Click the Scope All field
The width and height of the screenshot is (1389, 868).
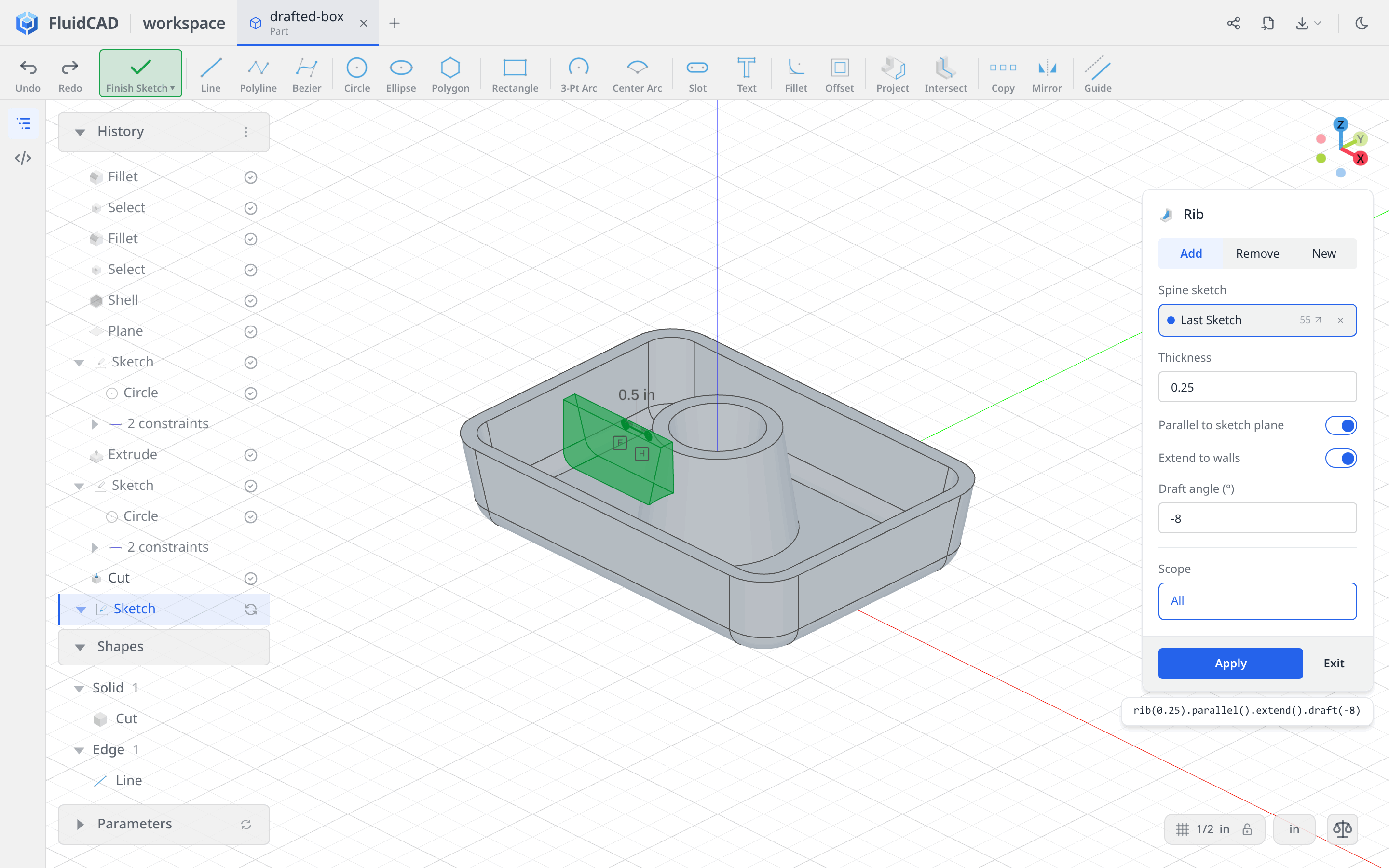tap(1257, 601)
